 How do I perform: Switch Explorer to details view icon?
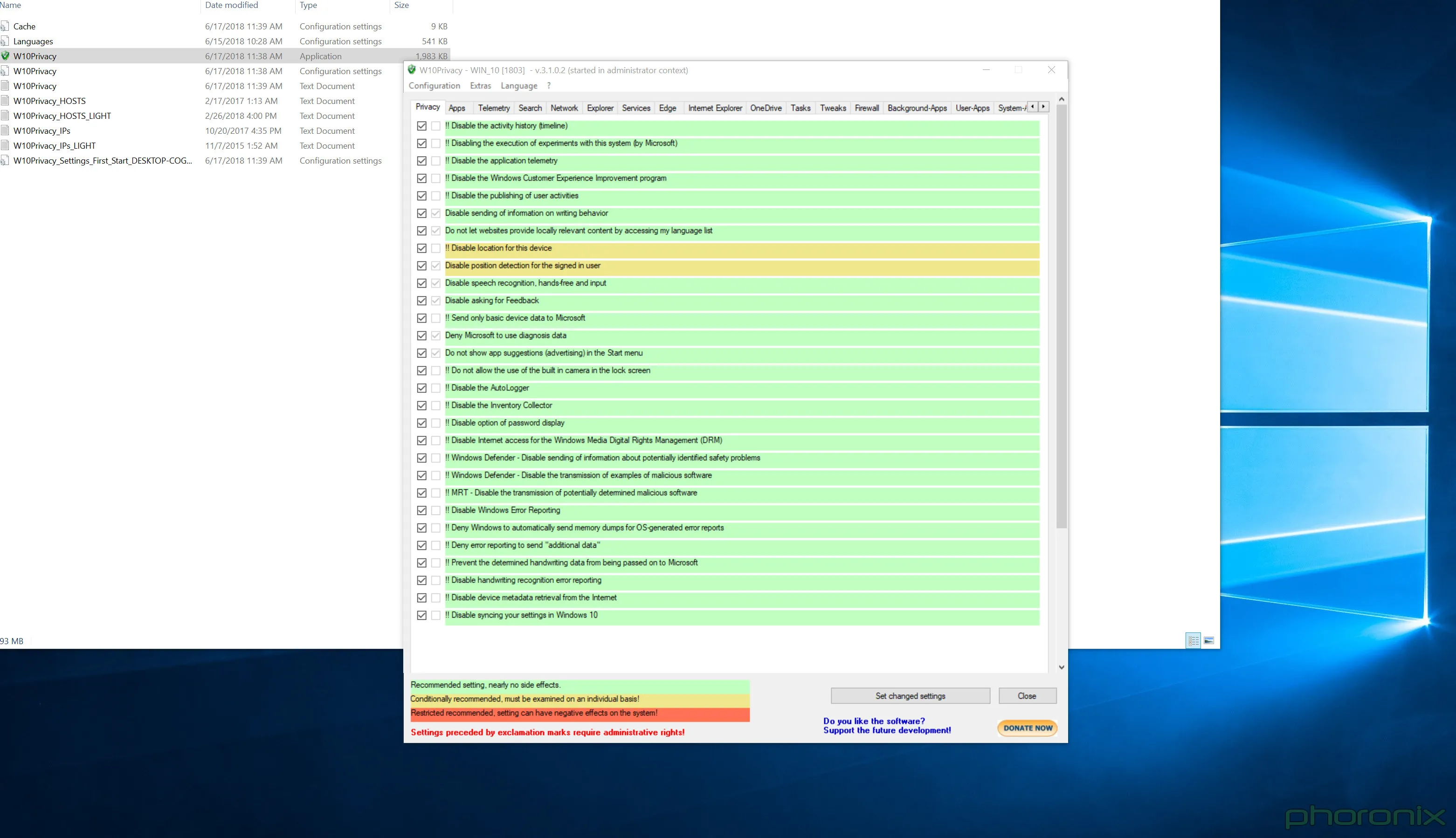[x=1193, y=640]
